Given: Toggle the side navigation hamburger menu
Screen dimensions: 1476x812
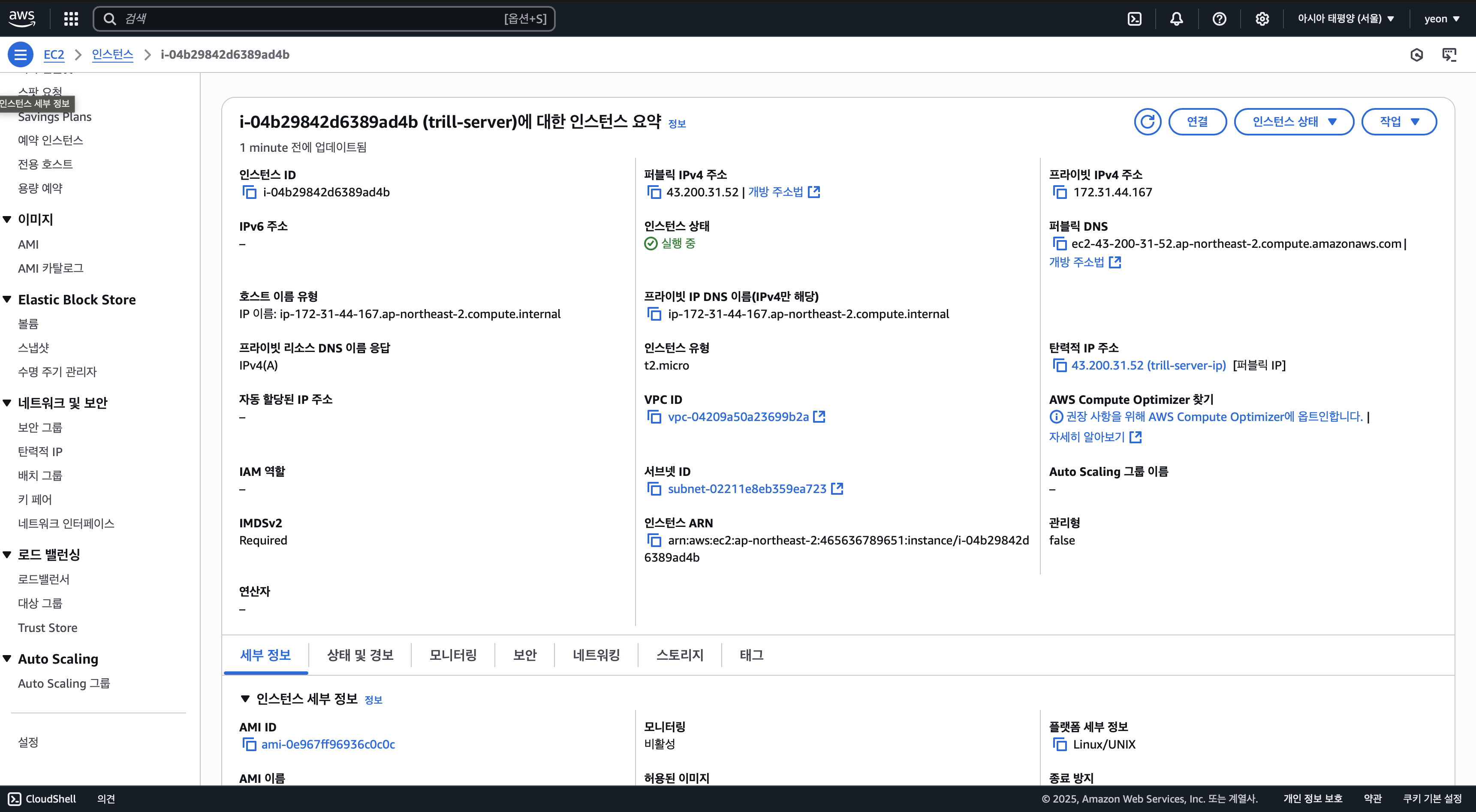Looking at the screenshot, I should pyautogui.click(x=20, y=54).
